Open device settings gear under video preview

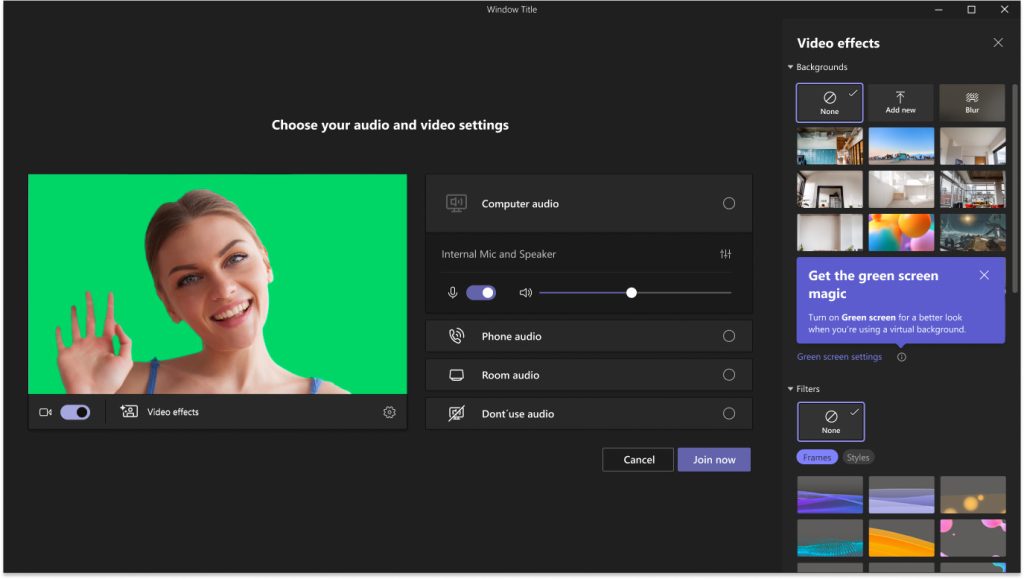click(389, 412)
